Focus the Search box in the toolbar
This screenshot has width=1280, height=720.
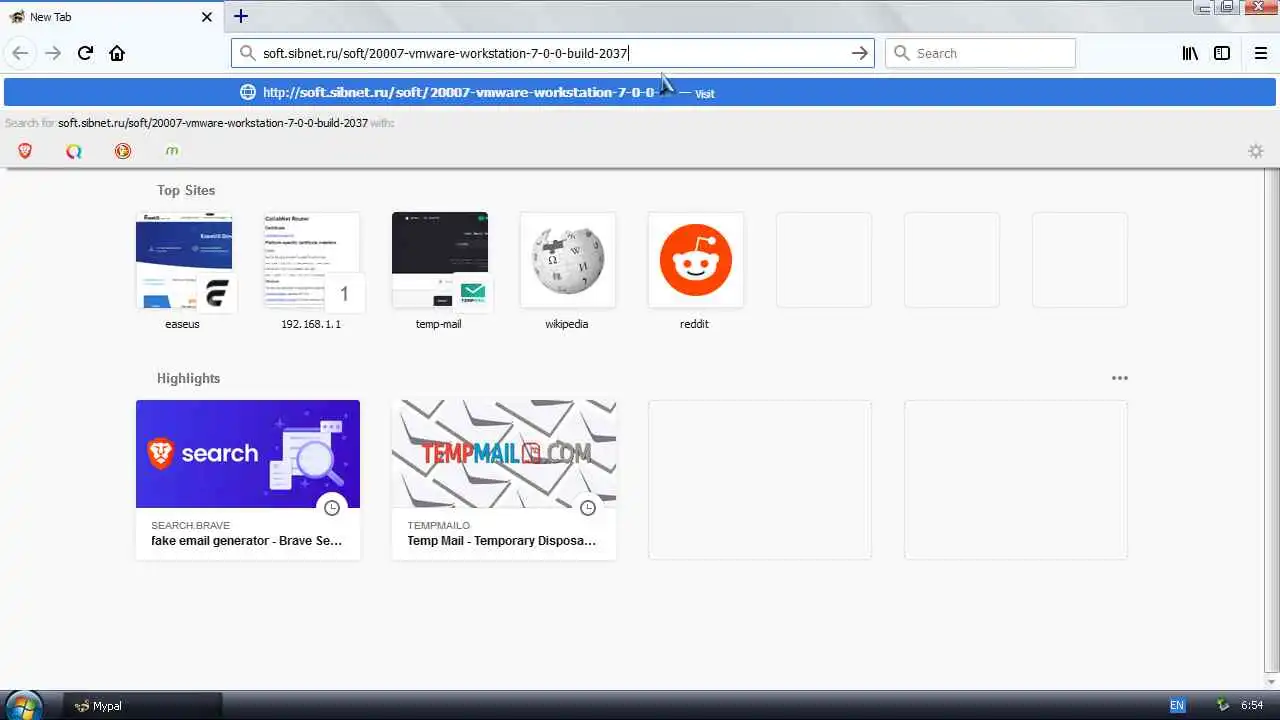coord(980,53)
